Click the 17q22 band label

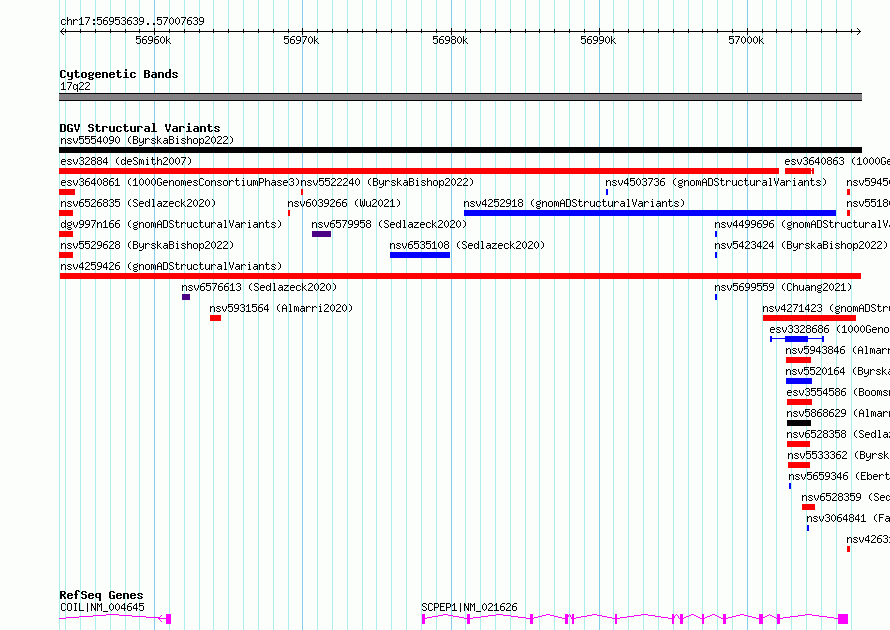point(75,86)
